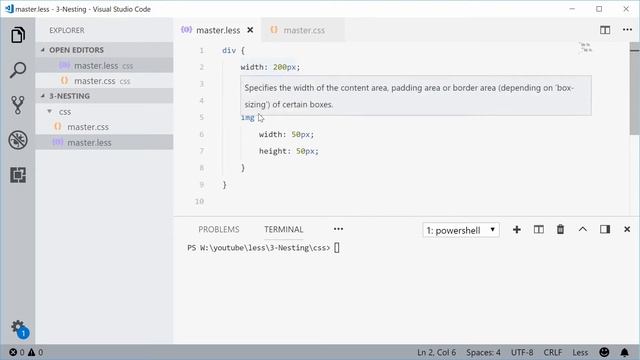Viewport: 640px width, 360px height.
Task: Switch to the master.css editor tab
Action: pos(303,30)
